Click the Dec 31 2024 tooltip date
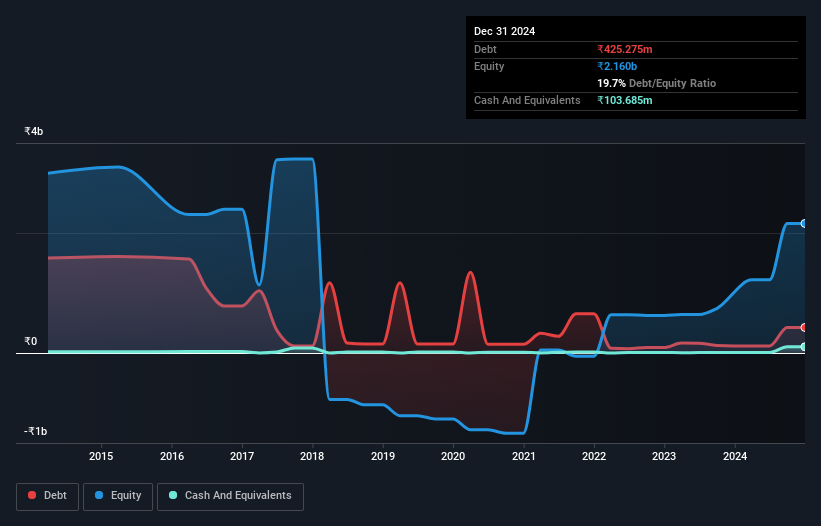The height and width of the screenshot is (526, 821). 504,31
